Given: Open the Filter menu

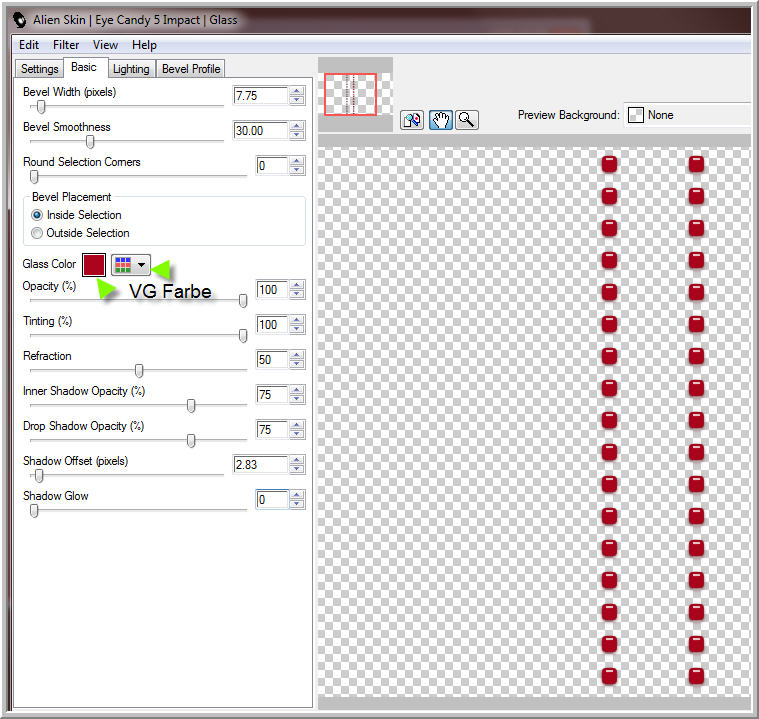Looking at the screenshot, I should (66, 45).
